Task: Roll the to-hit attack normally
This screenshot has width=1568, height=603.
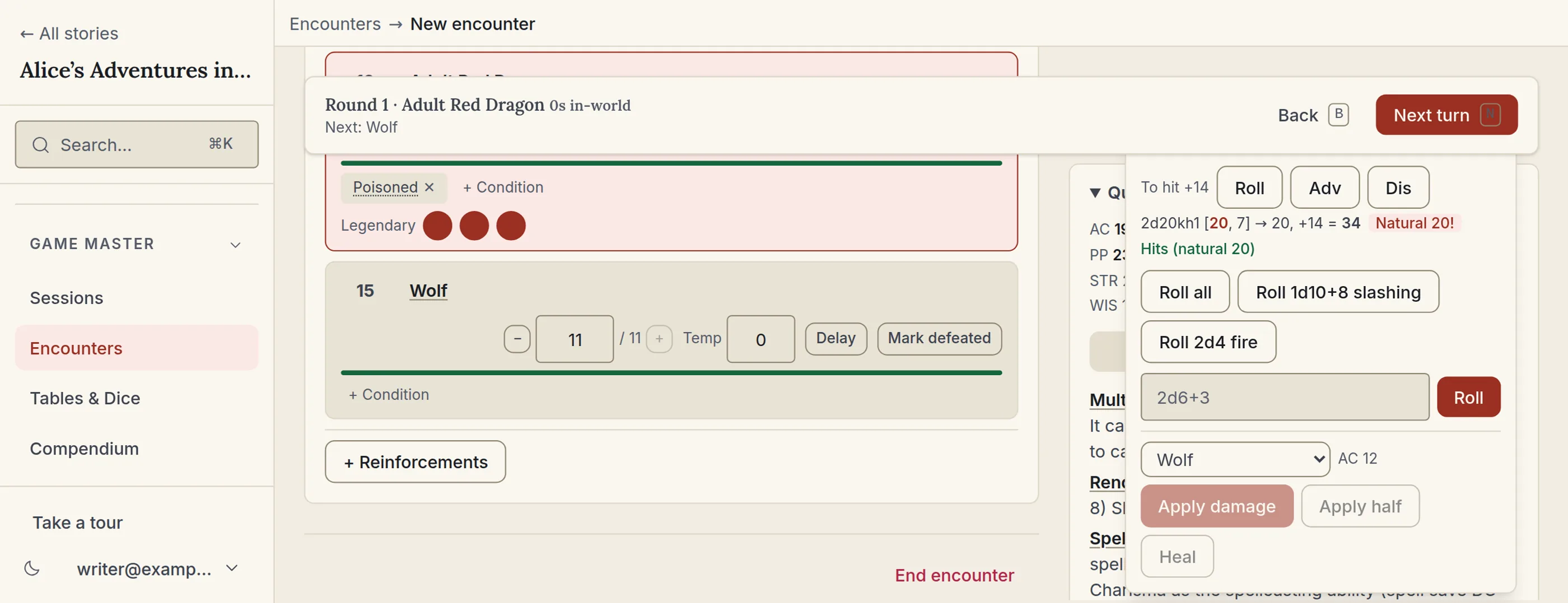Action: click(x=1249, y=188)
